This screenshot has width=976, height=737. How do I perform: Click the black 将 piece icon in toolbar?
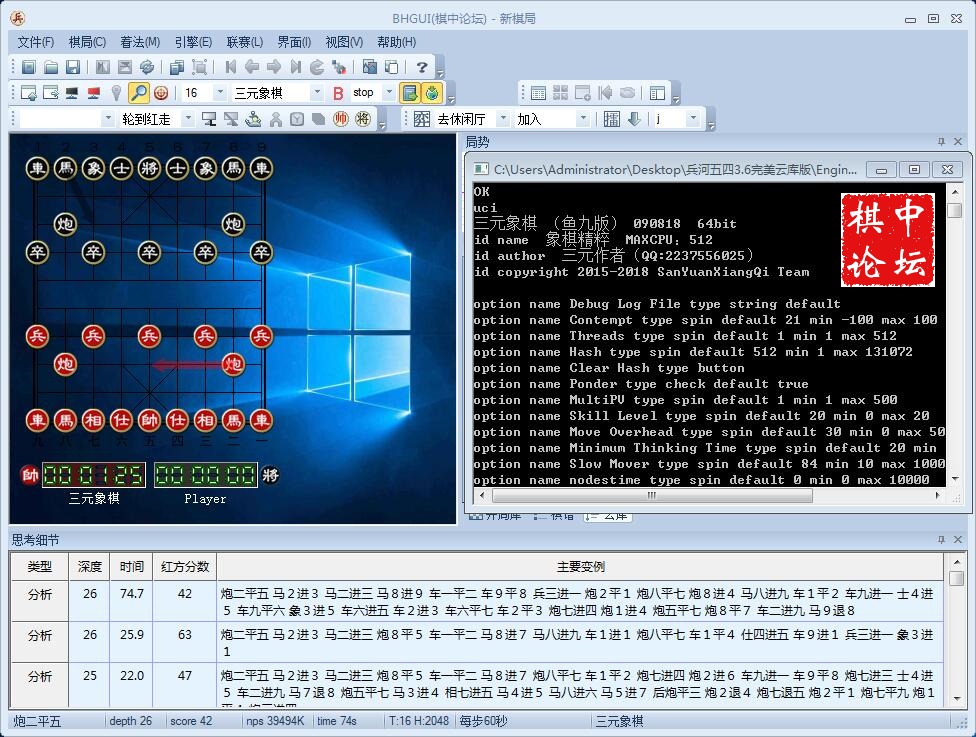(363, 119)
